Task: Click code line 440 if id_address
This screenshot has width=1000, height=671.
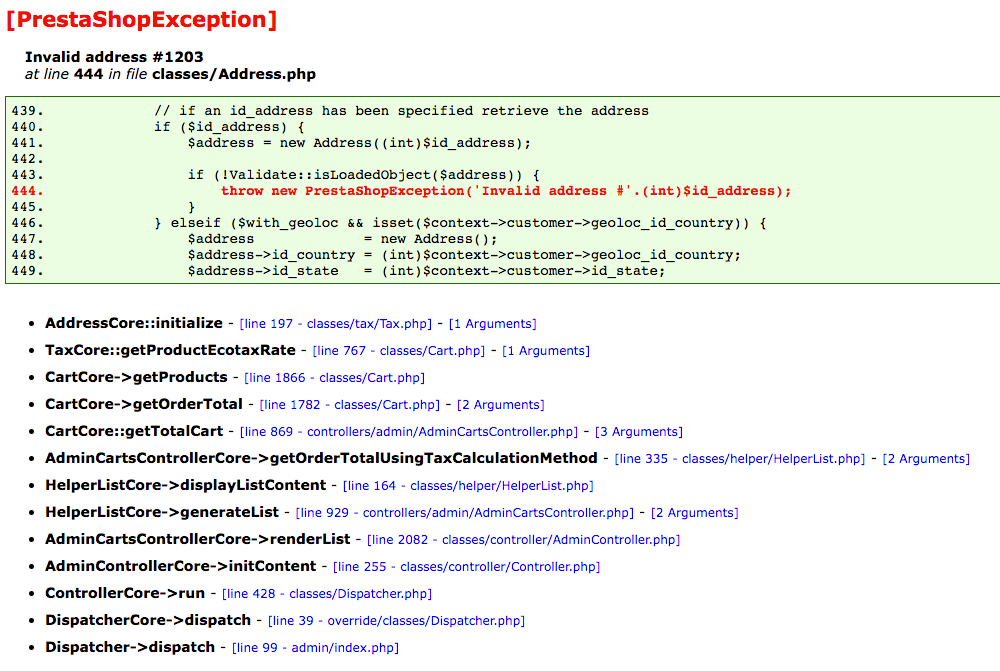Action: (229, 127)
